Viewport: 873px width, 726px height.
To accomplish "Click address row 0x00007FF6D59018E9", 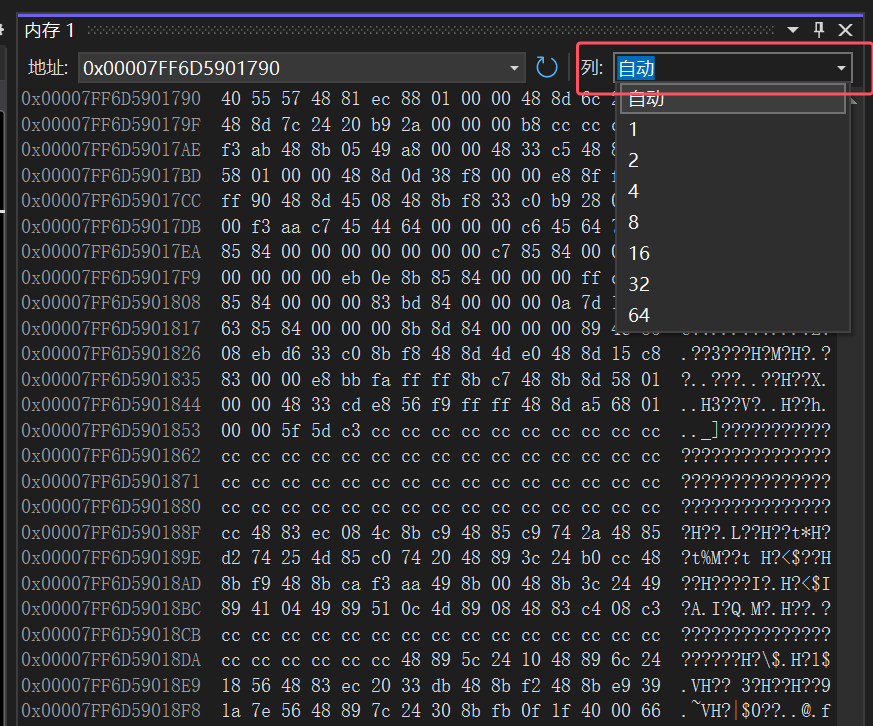I will pyautogui.click(x=111, y=685).
